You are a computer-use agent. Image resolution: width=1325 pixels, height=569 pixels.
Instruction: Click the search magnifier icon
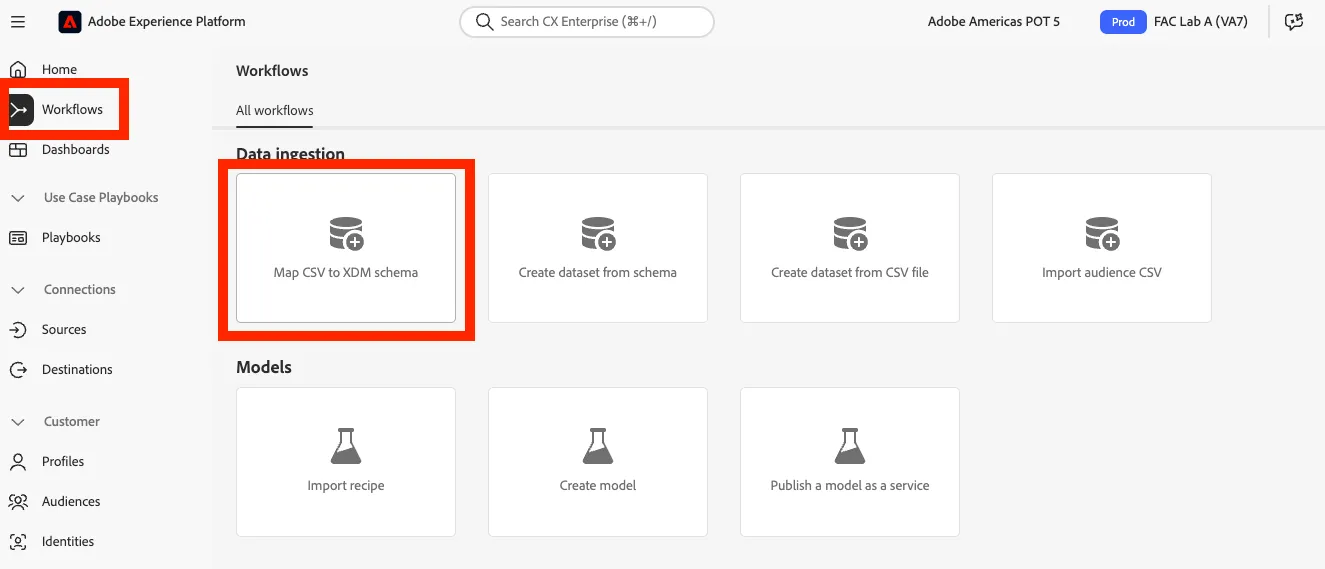tap(485, 22)
